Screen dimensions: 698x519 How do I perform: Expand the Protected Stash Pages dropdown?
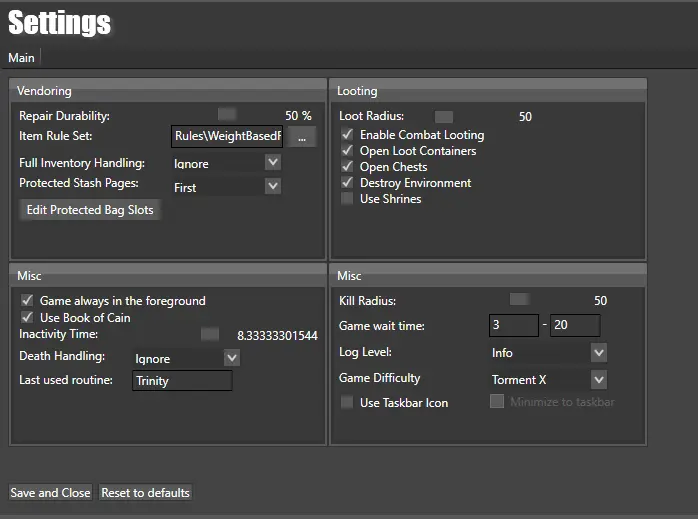[226, 187]
